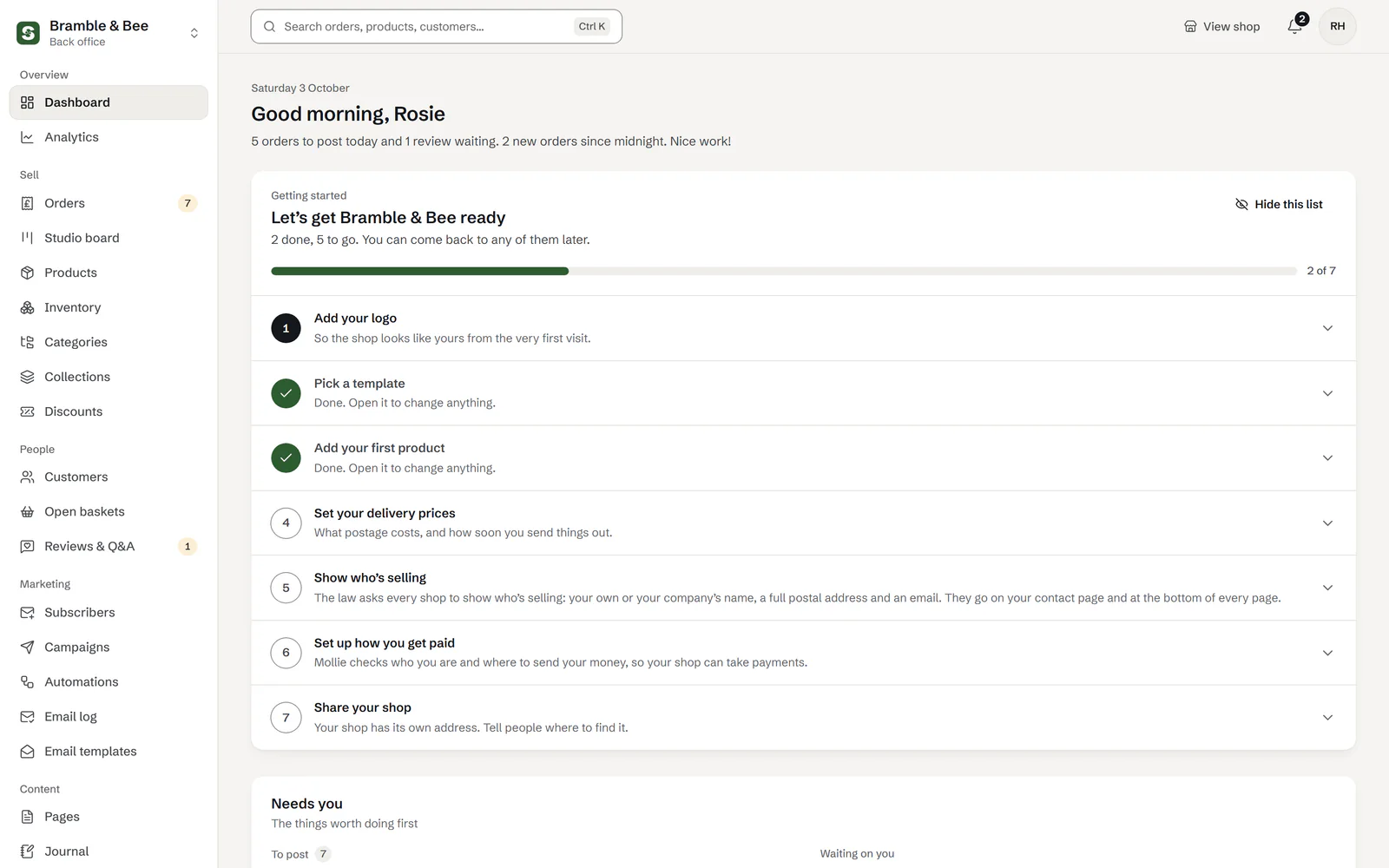This screenshot has height=868, width=1389.
Task: Open the RH user avatar menu
Action: tap(1338, 26)
